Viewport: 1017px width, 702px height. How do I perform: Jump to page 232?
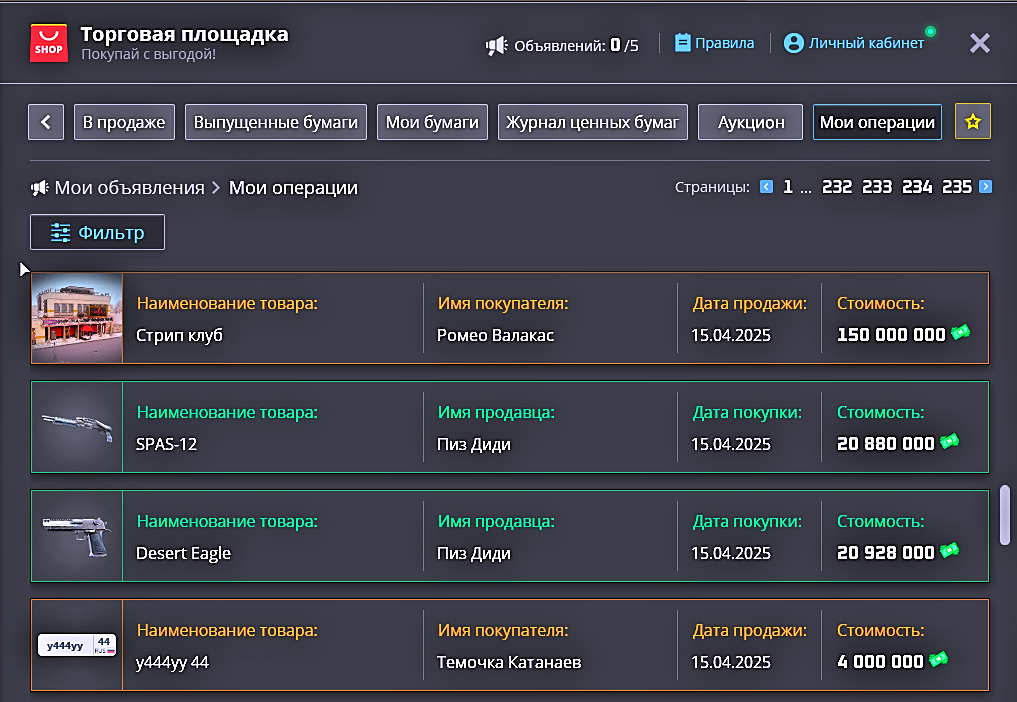(x=837, y=187)
